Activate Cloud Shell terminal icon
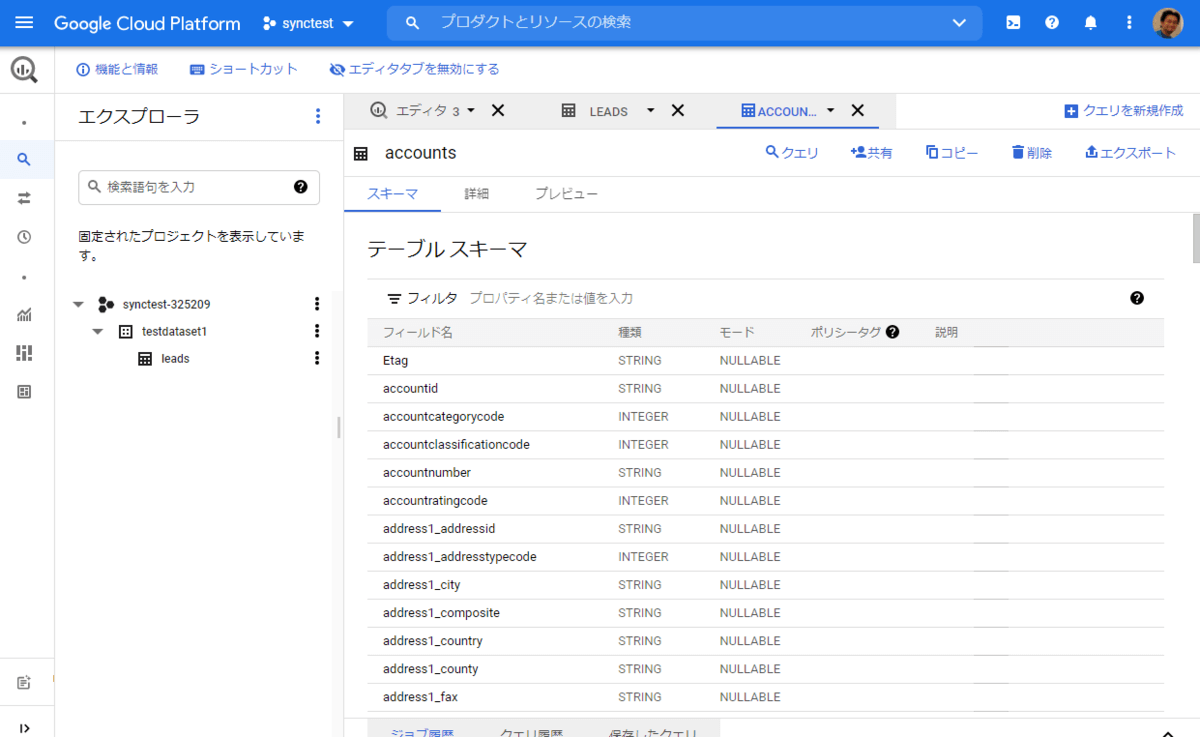Screen dimensions: 1200x737 [1013, 23]
